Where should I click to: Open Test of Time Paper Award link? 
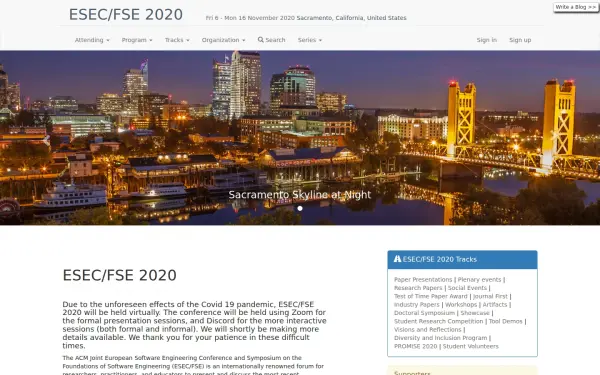430,296
